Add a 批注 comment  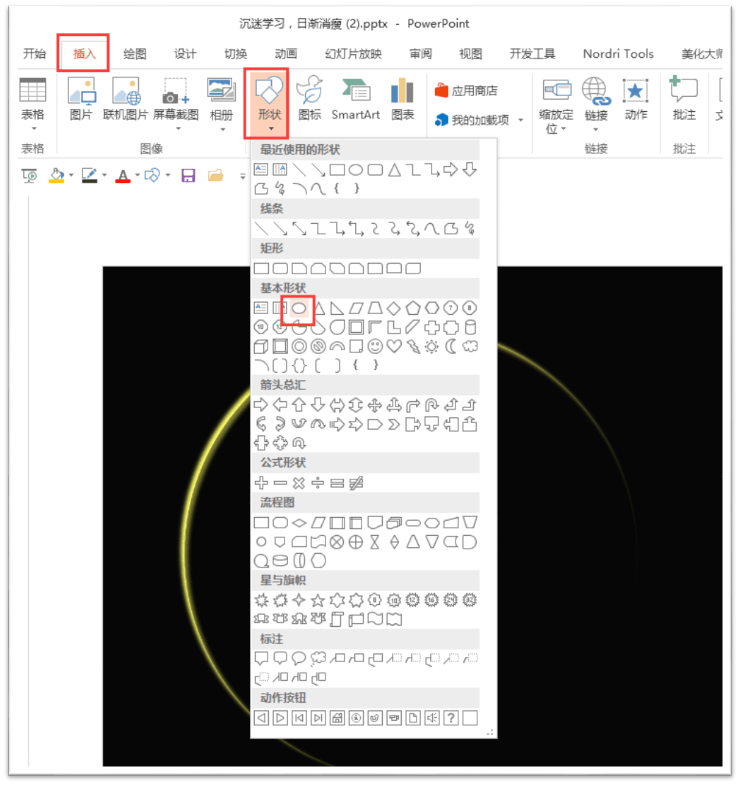684,99
